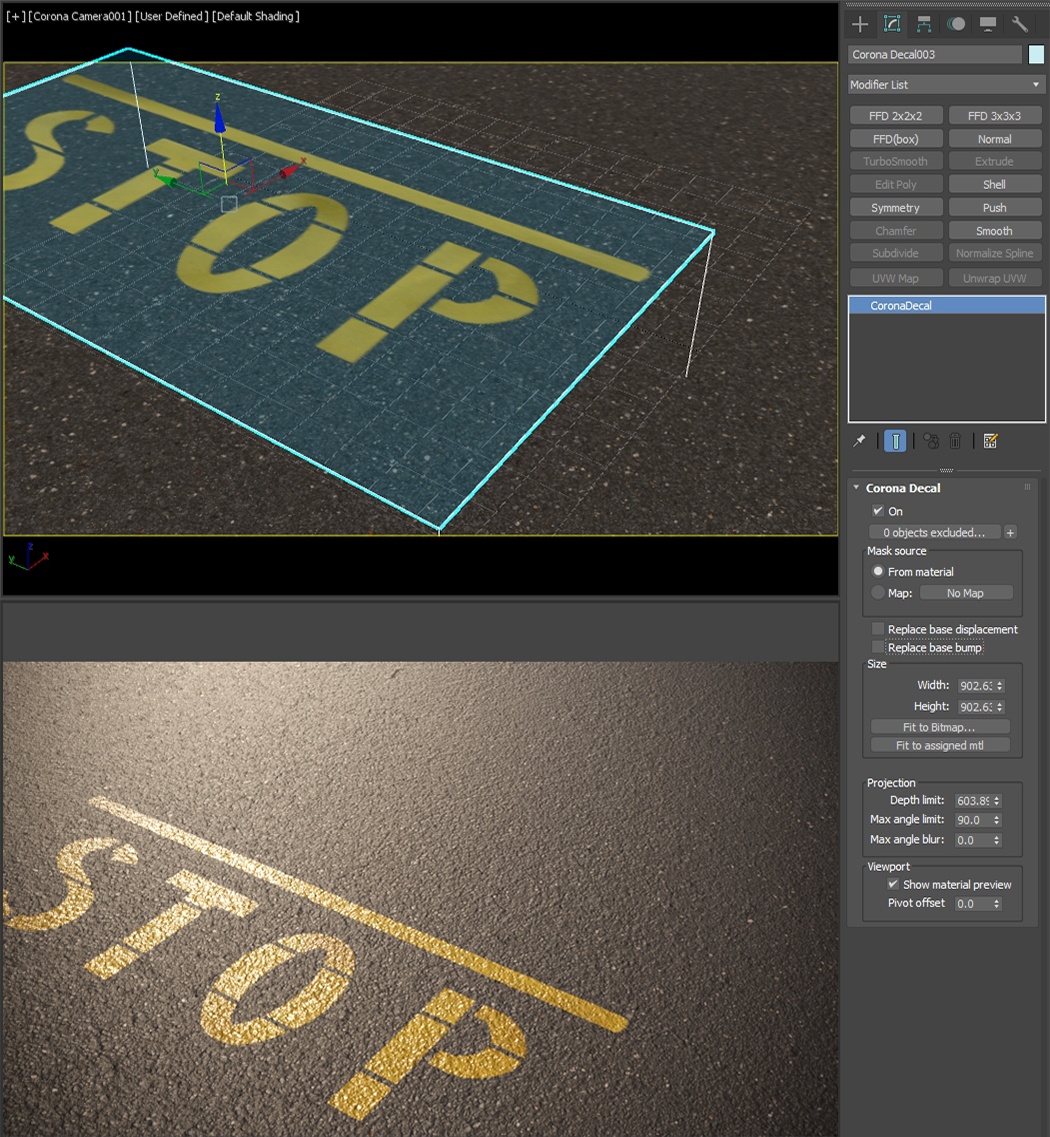Screen dimensions: 1050x1137
Task: Apply the Symmetry modifier
Action: tap(896, 208)
